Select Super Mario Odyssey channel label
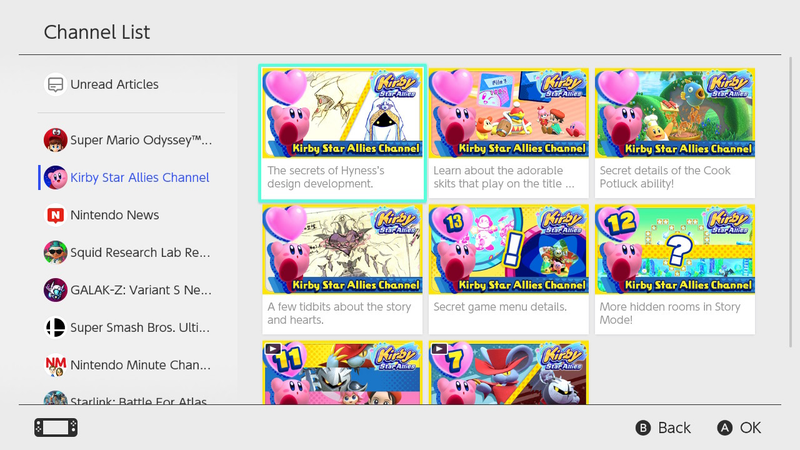 (x=141, y=140)
